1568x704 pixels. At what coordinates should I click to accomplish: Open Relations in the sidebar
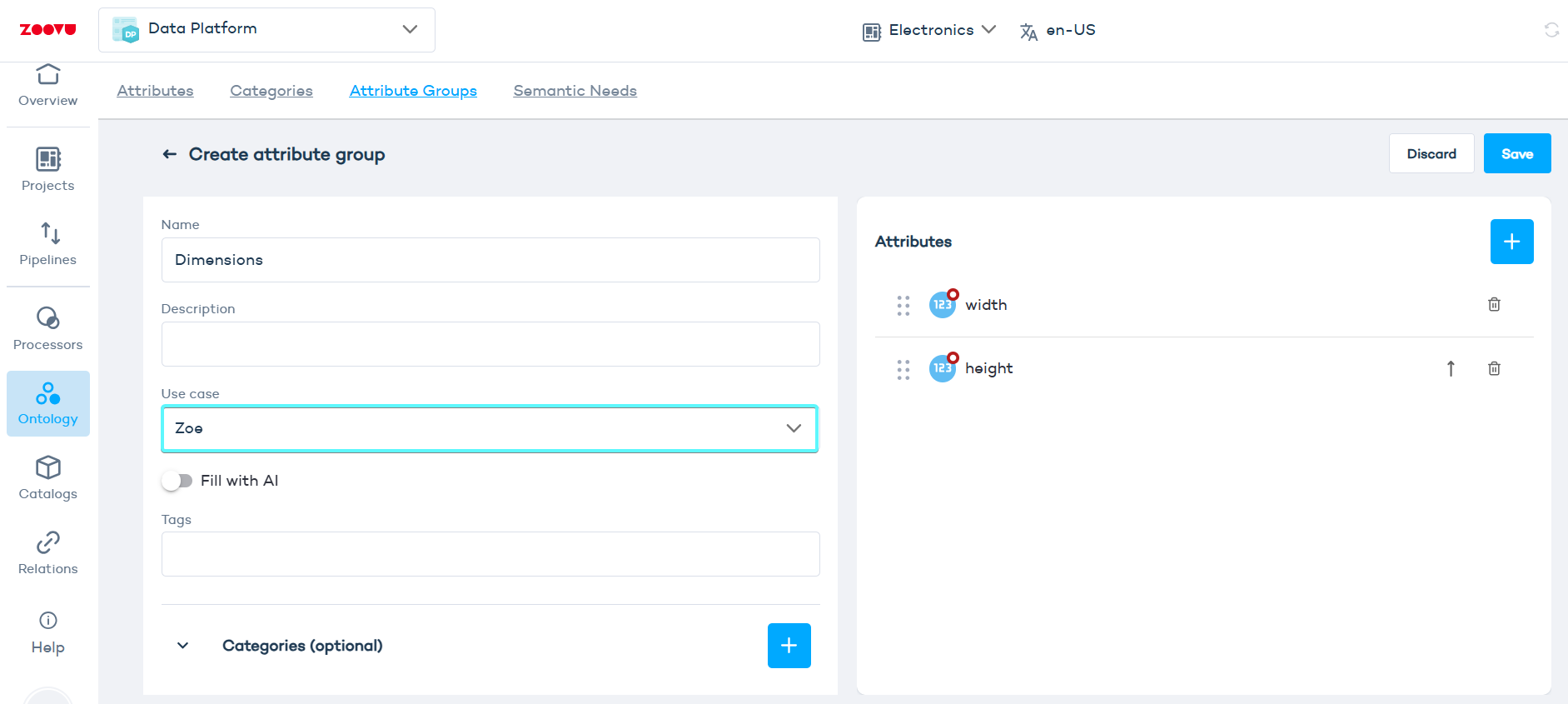(48, 552)
